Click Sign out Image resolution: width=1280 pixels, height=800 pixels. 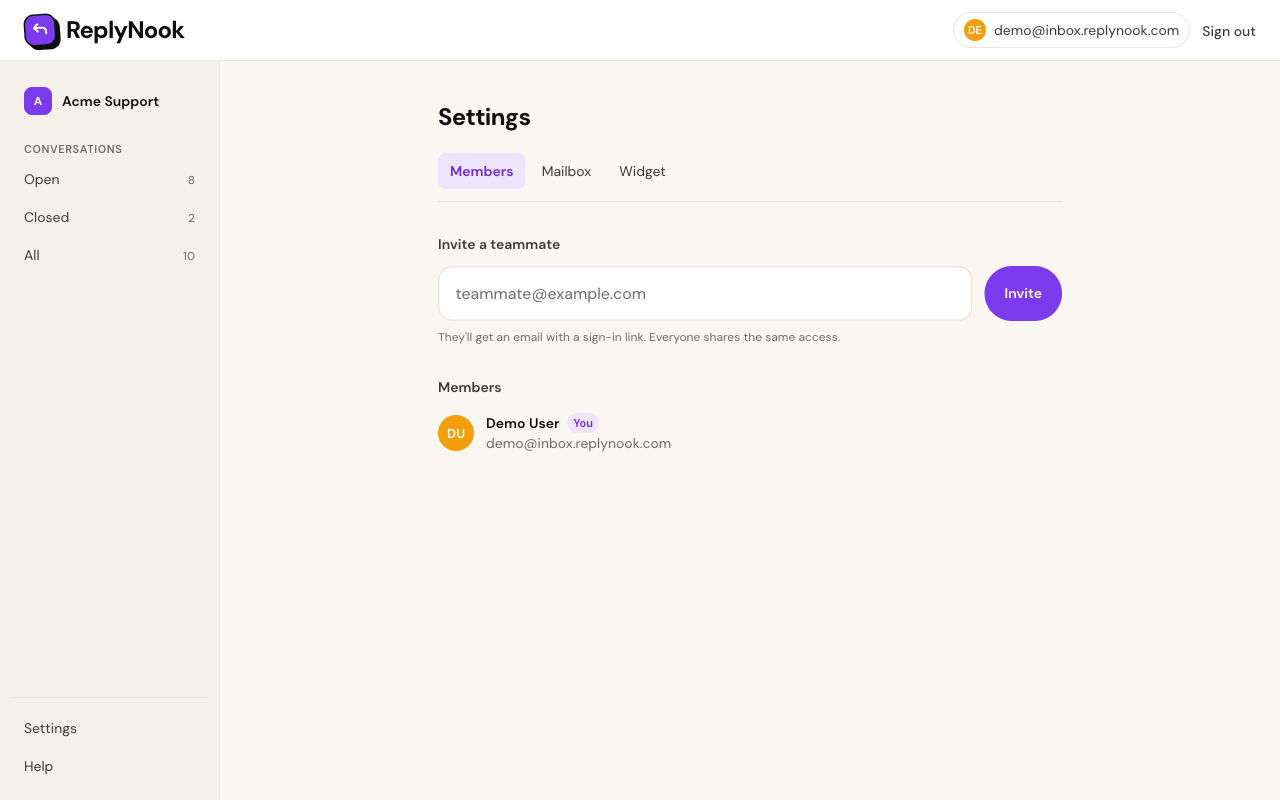(1228, 31)
